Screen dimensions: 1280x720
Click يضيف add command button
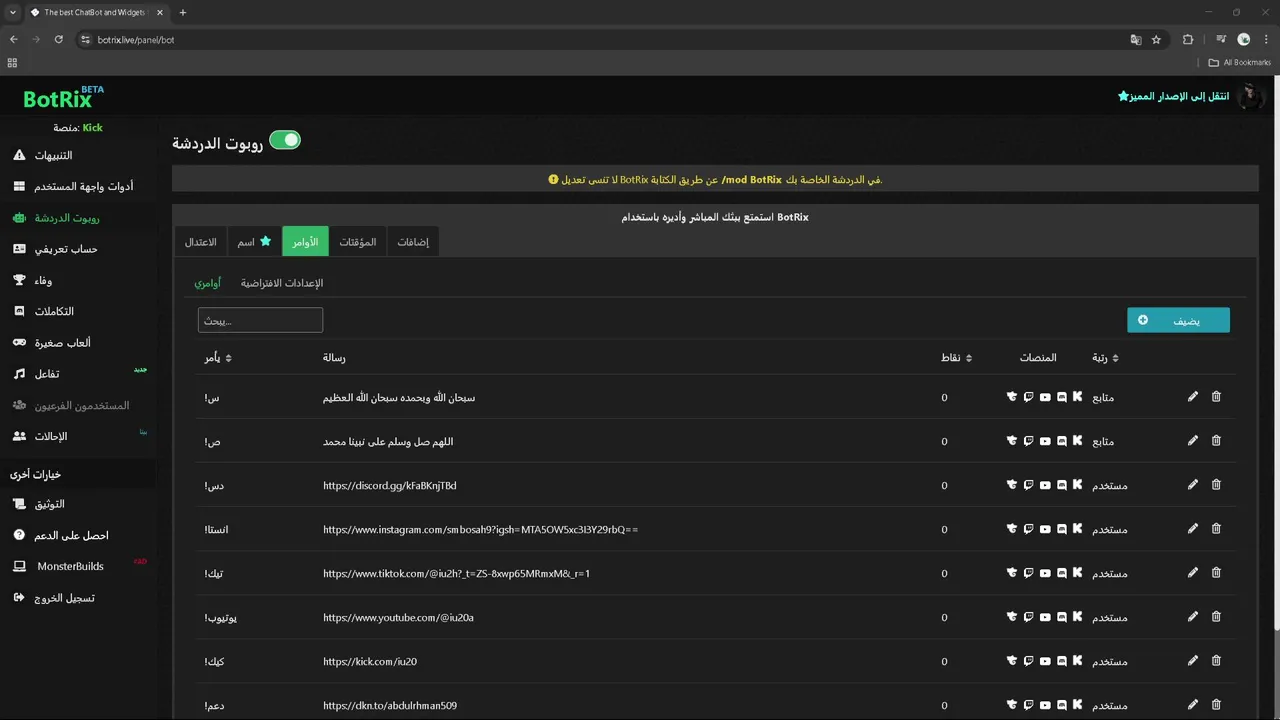[x=1178, y=320]
